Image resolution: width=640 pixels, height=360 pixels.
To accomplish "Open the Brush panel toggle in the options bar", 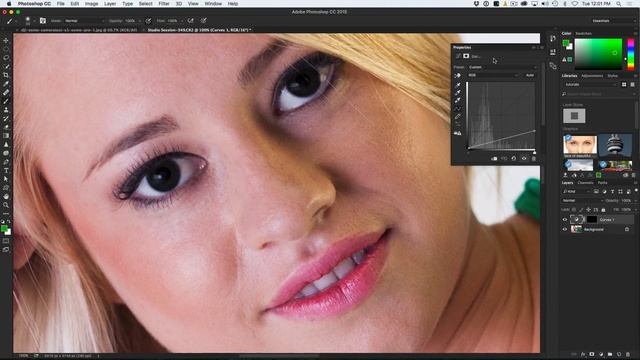I will 43,20.
